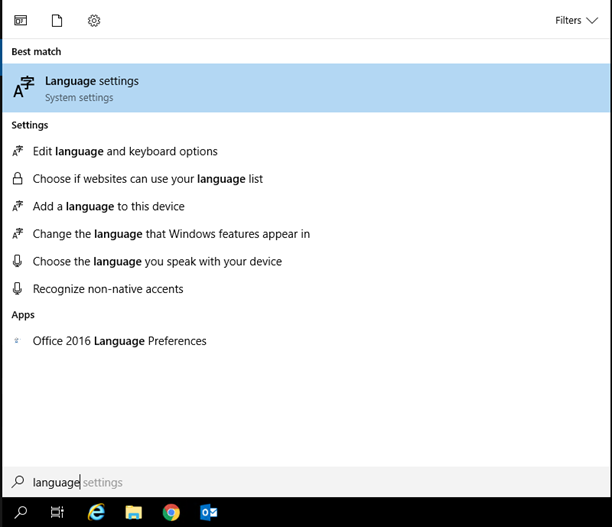Launch Internet Explorer from the taskbar
This screenshot has width=612, height=527.
pos(96,512)
